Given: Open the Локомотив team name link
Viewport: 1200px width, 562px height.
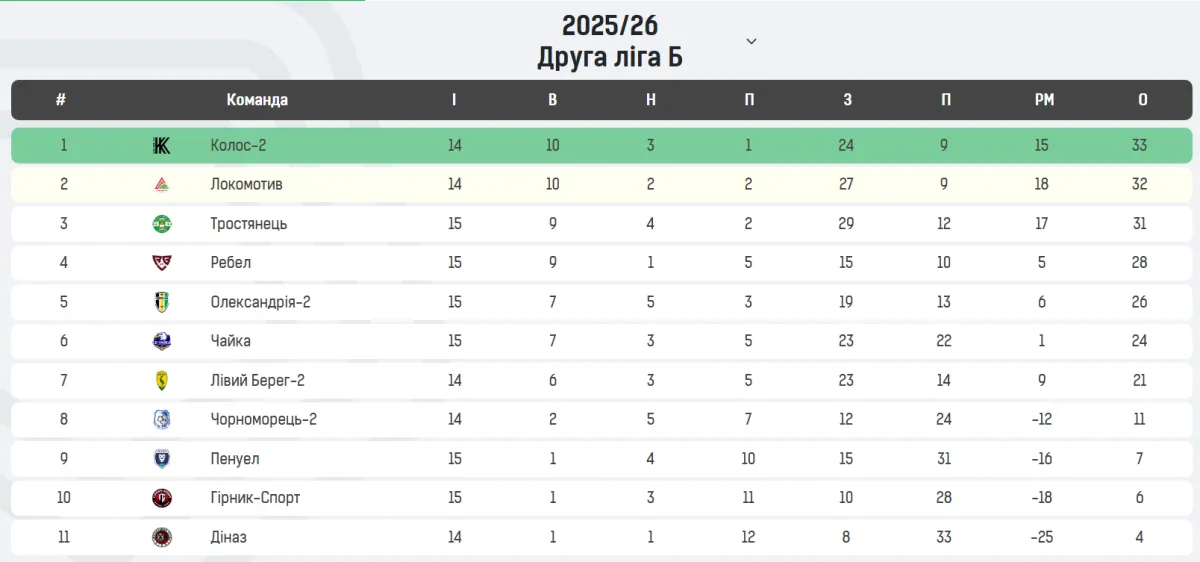Looking at the screenshot, I should coord(246,185).
